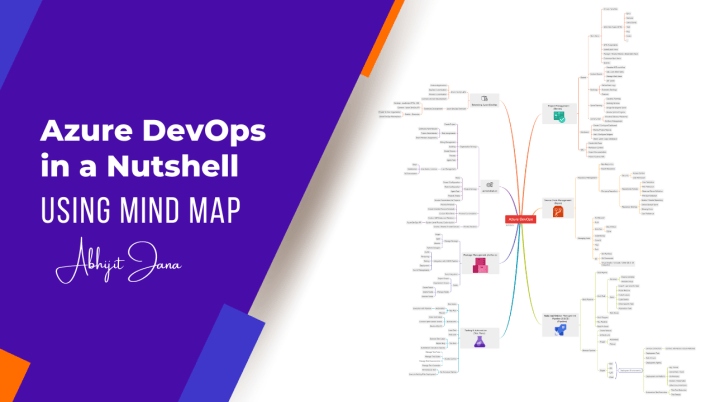Click the Source Code Management (Repos) label

(x=558, y=201)
